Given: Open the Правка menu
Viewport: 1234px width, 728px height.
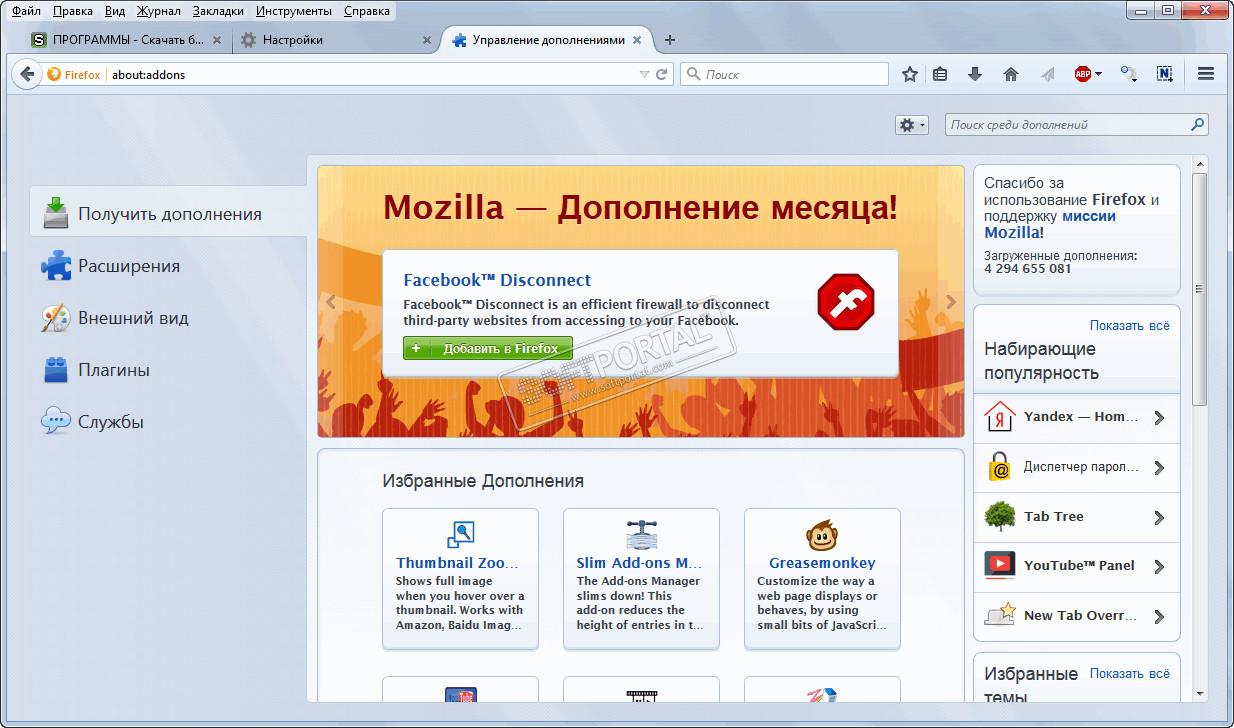Looking at the screenshot, I should tap(72, 11).
